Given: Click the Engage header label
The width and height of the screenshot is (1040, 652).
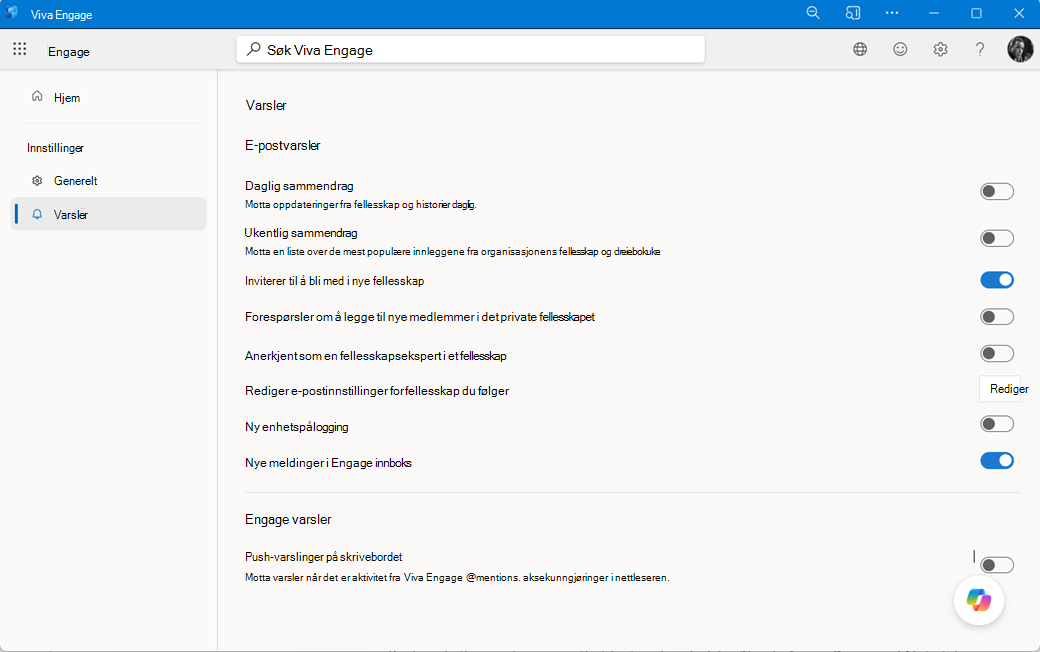Looking at the screenshot, I should tap(69, 52).
